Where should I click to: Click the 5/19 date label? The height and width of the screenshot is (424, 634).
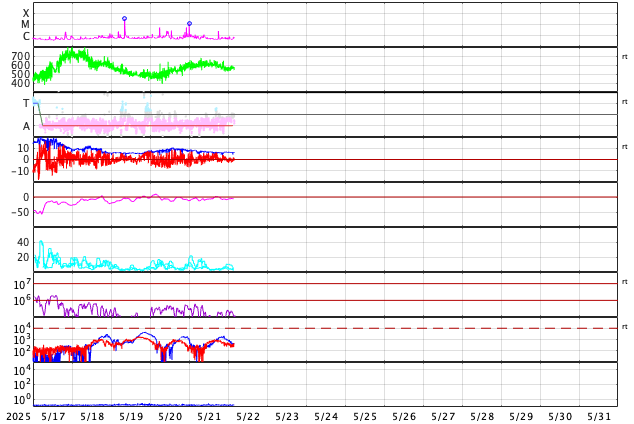coord(131,417)
